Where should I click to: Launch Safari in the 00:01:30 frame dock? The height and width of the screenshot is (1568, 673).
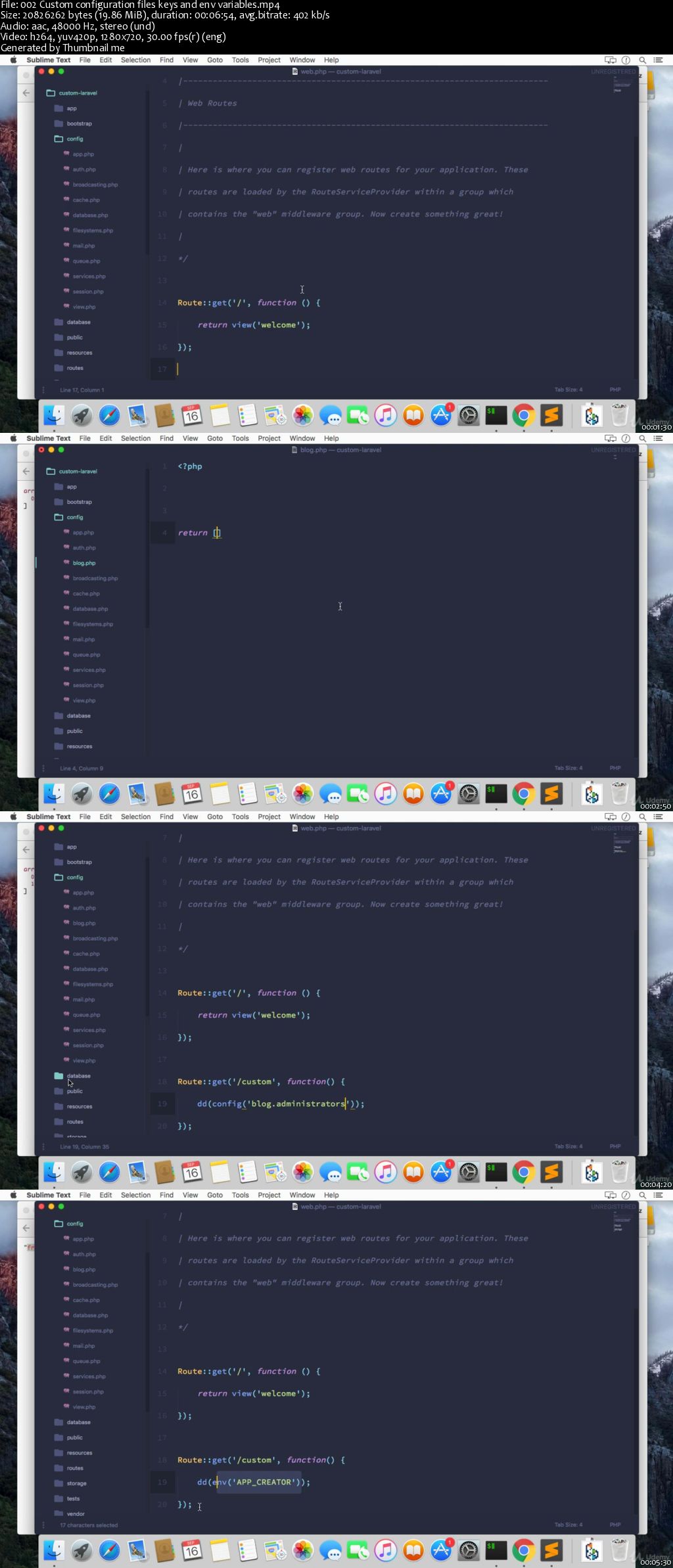pyautogui.click(x=109, y=416)
